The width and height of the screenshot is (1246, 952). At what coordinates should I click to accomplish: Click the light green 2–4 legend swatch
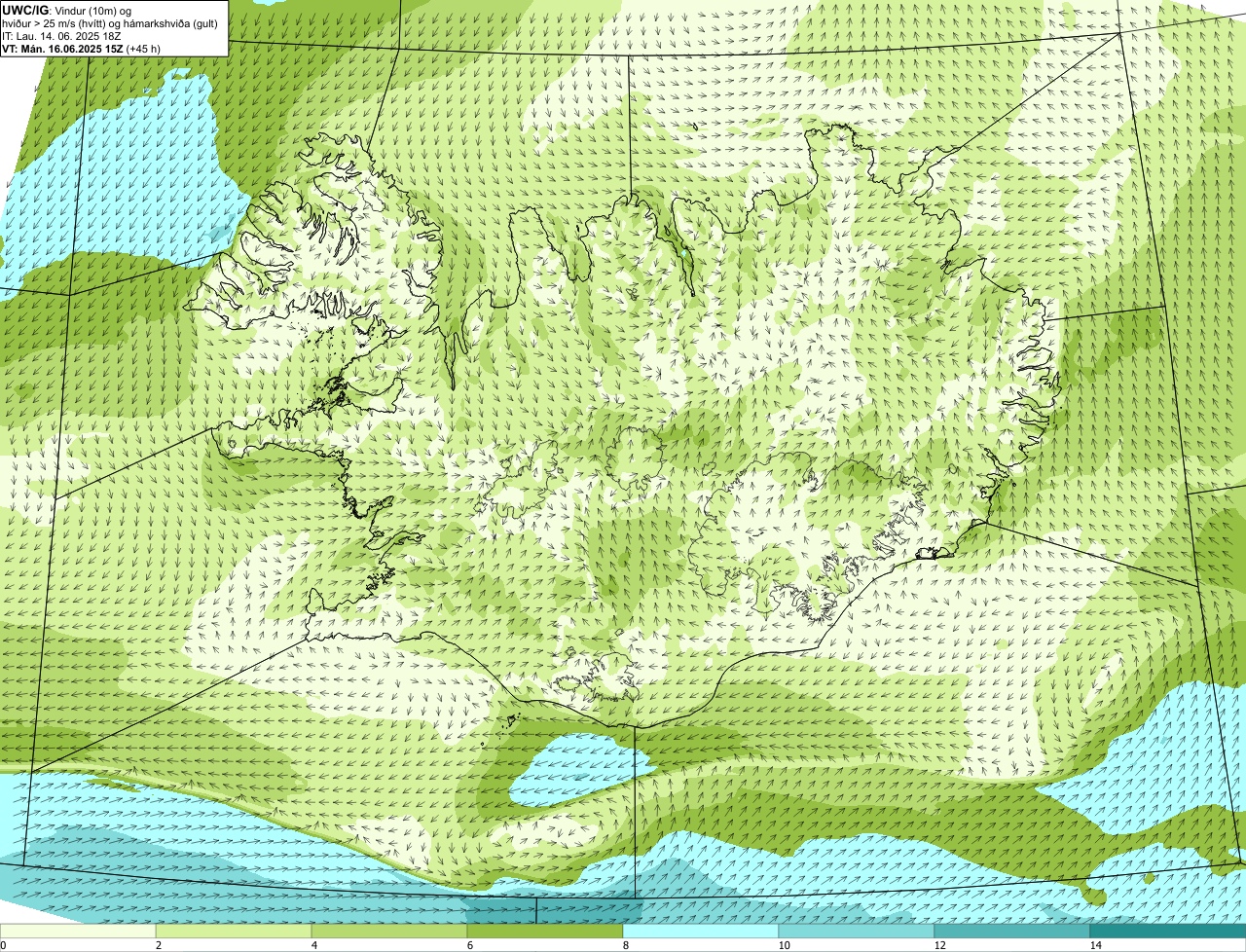click(x=234, y=932)
